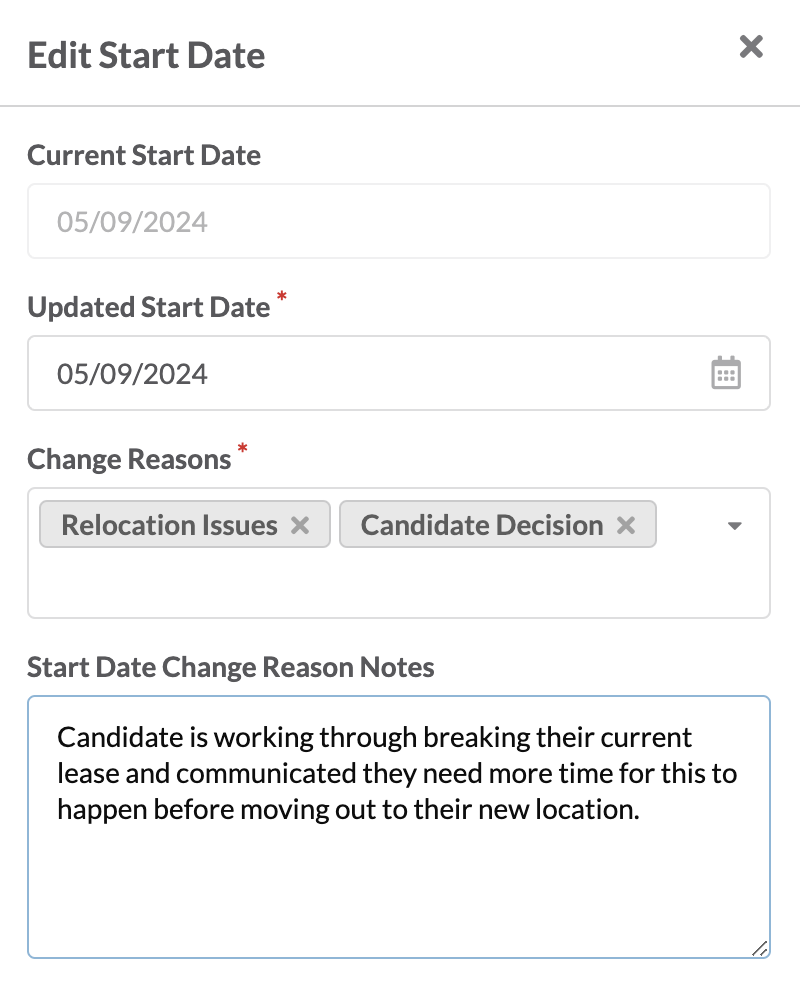
Task: Click the Start Date Change Reason Notes label
Action: pos(230,667)
